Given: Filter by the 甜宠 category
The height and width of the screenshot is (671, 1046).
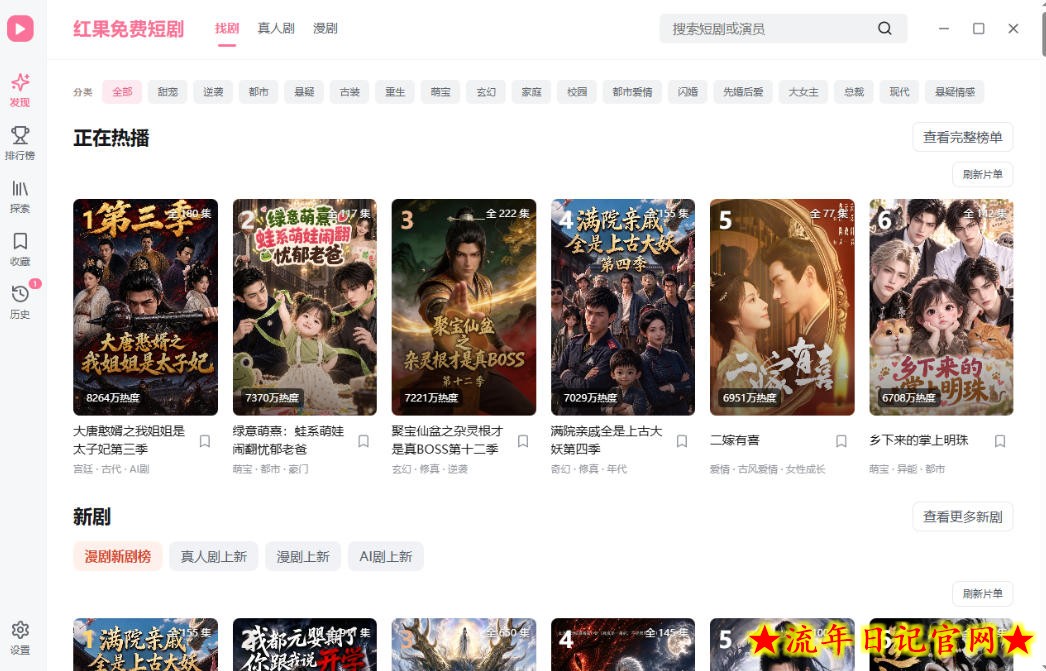Looking at the screenshot, I should point(167,92).
